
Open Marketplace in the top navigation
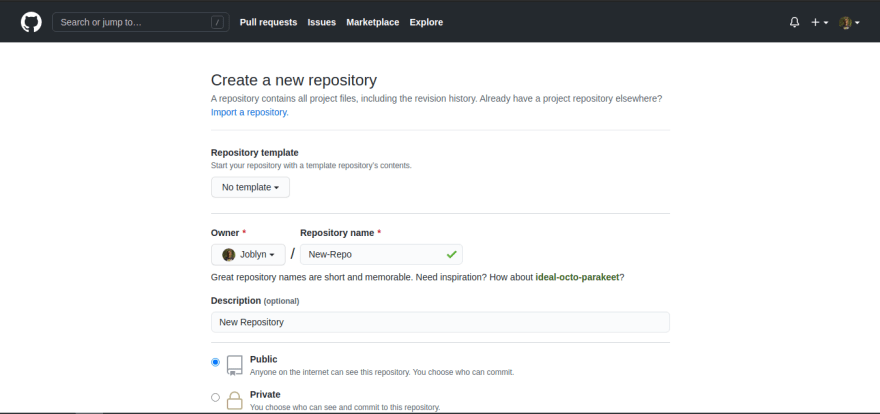[x=373, y=22]
